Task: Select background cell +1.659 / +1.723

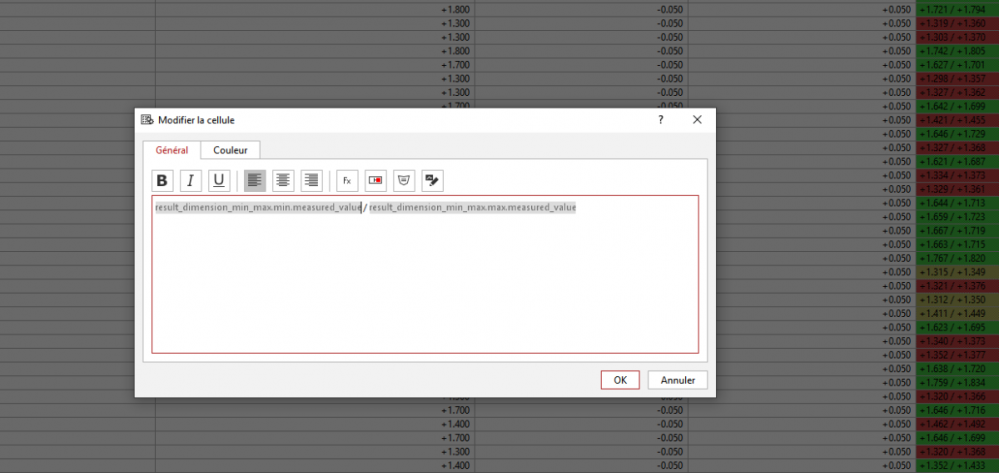Action: pyautogui.click(x=957, y=217)
